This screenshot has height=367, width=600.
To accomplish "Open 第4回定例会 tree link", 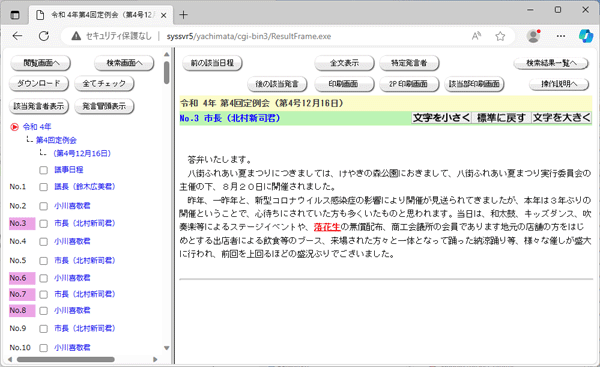I will pyautogui.click(x=56, y=140).
